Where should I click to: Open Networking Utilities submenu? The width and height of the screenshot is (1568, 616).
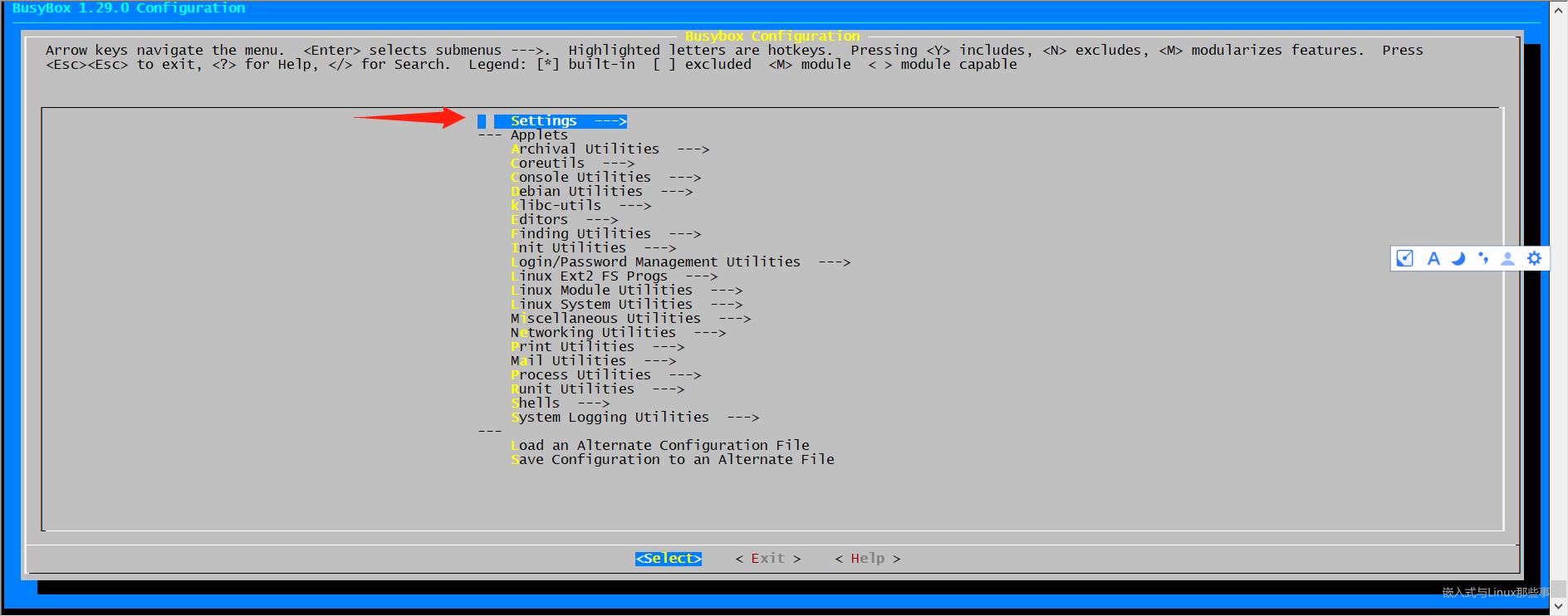point(618,333)
